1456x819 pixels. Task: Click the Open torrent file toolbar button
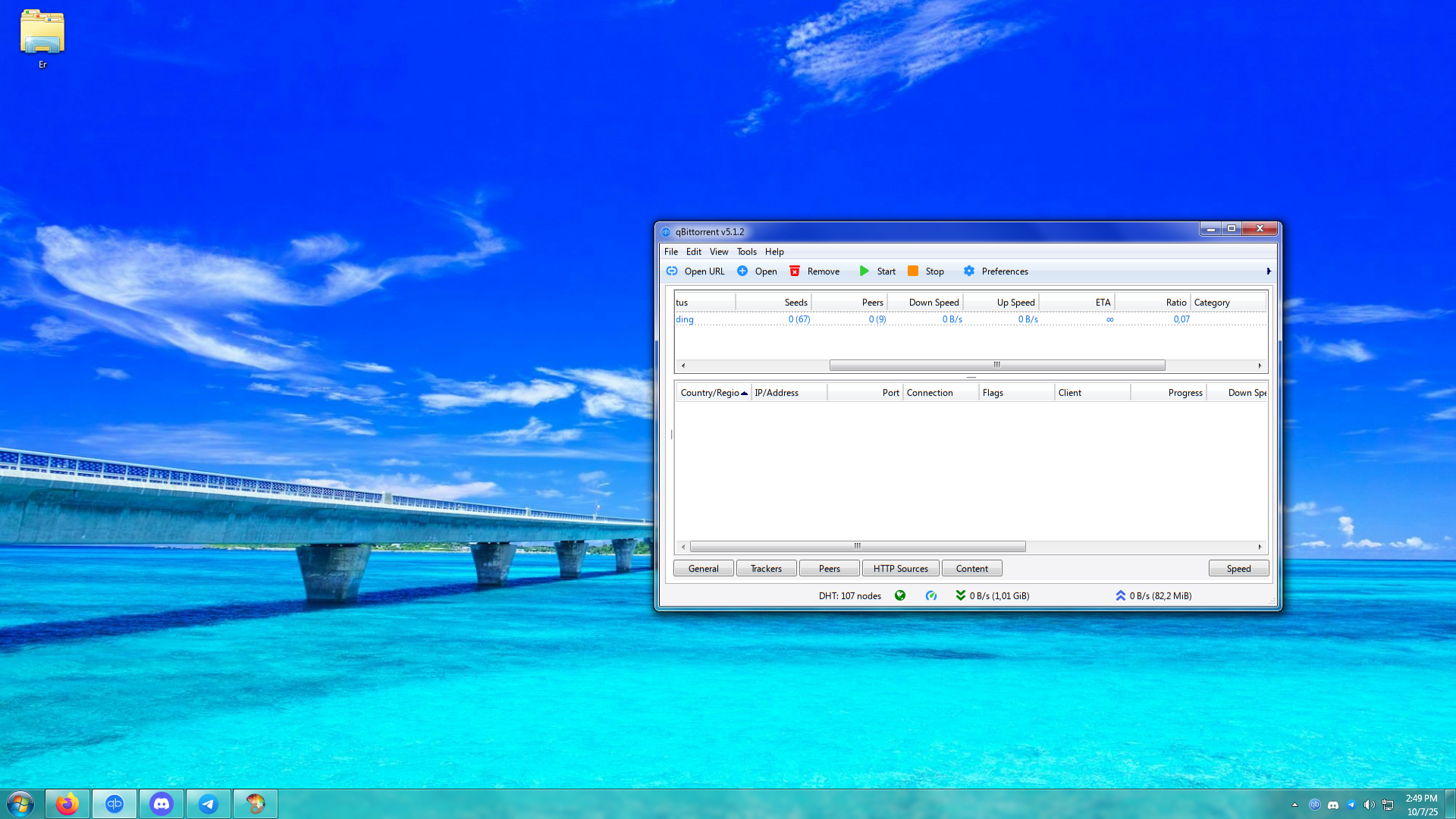(757, 271)
